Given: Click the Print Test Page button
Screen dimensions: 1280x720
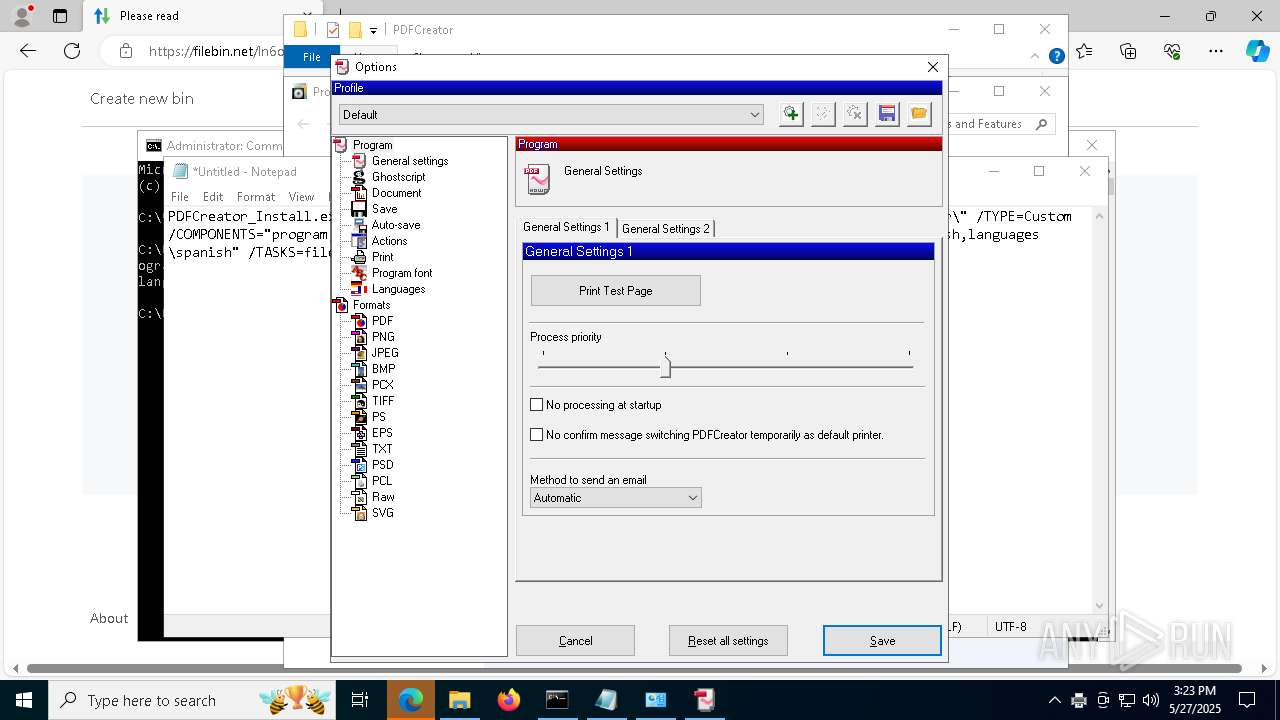Looking at the screenshot, I should [x=616, y=291].
